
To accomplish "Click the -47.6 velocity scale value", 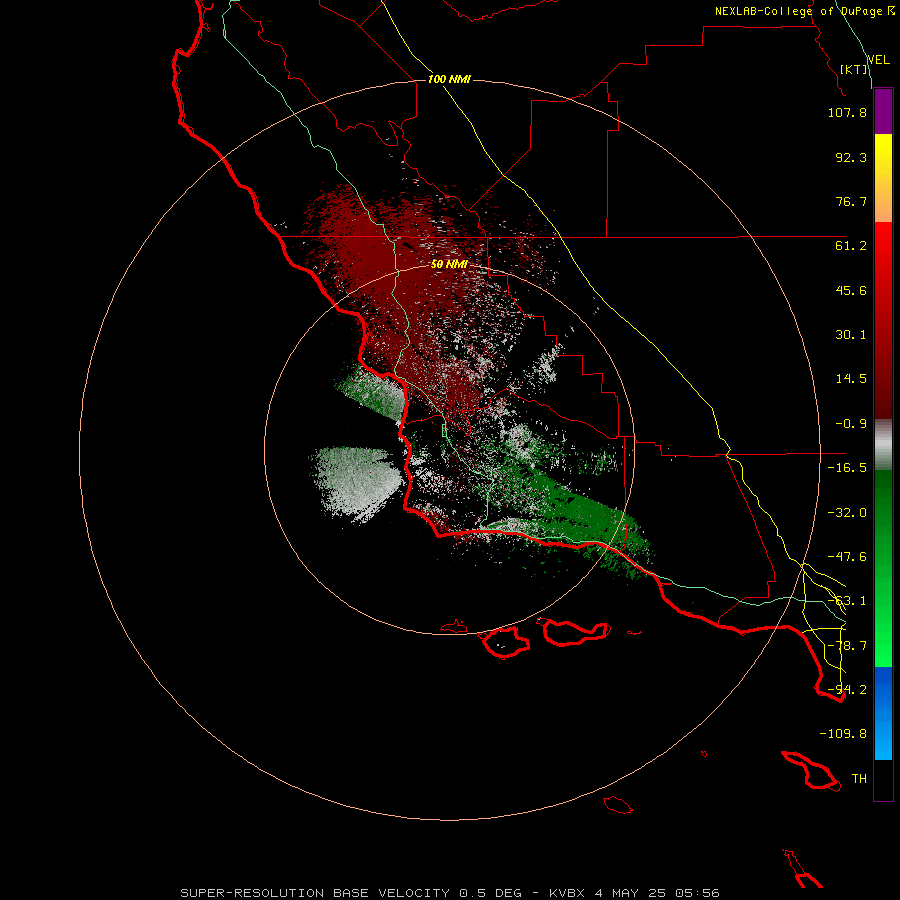I will click(847, 557).
